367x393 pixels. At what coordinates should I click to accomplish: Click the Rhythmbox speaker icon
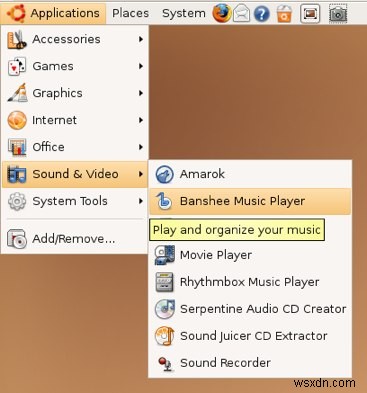point(164,282)
